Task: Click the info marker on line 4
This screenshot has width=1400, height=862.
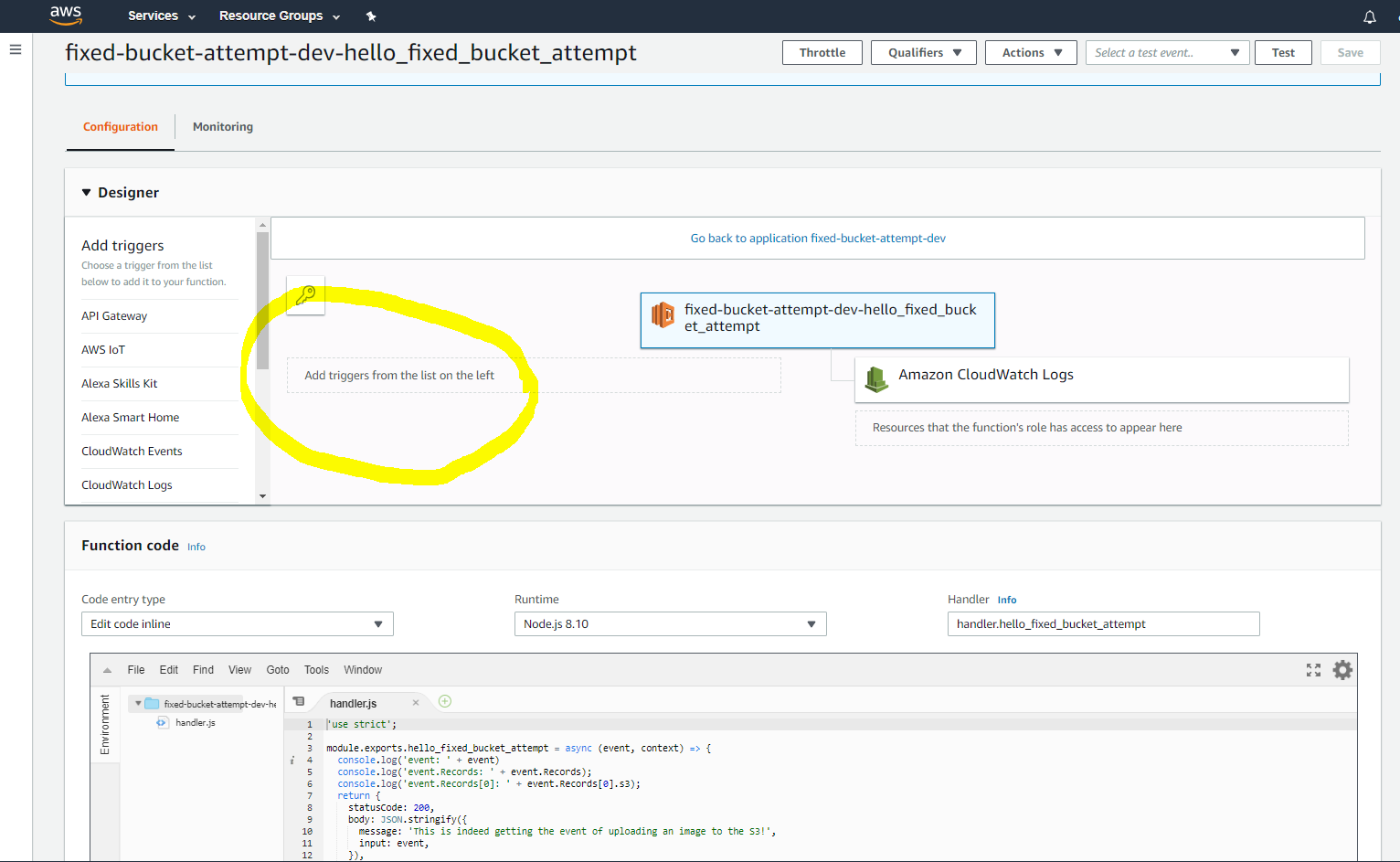Action: coord(292,761)
